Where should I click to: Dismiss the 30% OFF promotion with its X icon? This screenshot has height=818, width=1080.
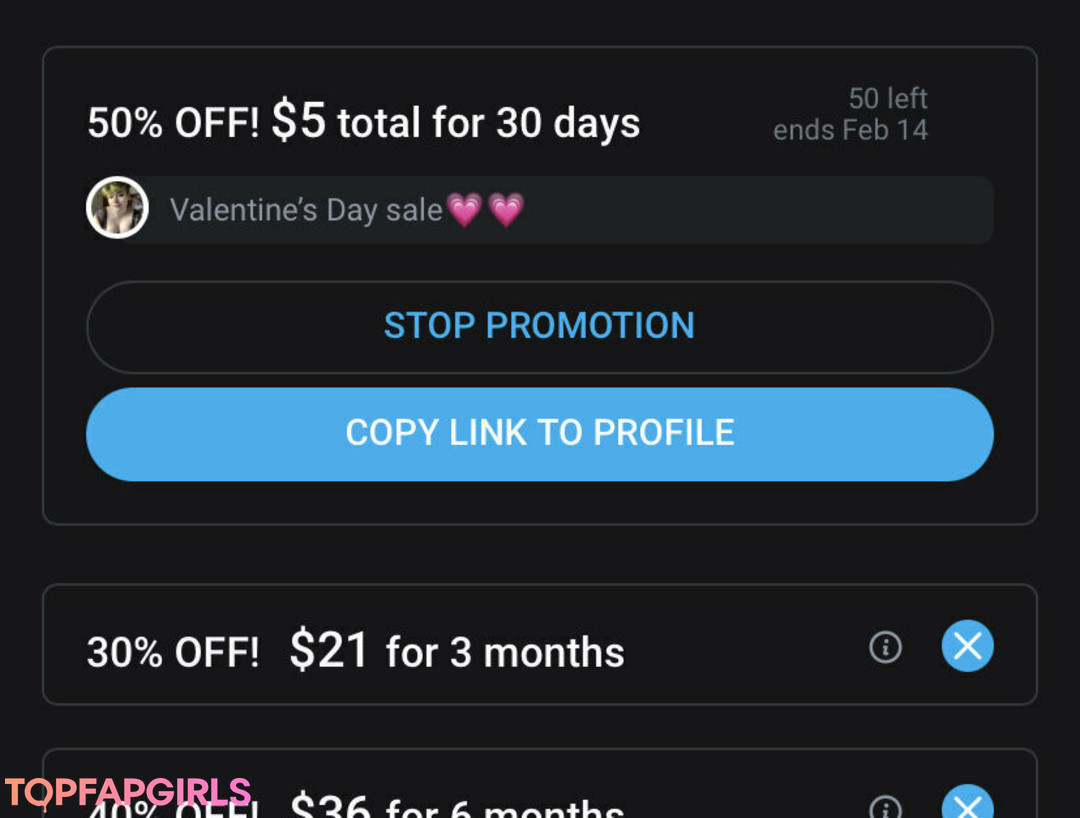(x=967, y=647)
